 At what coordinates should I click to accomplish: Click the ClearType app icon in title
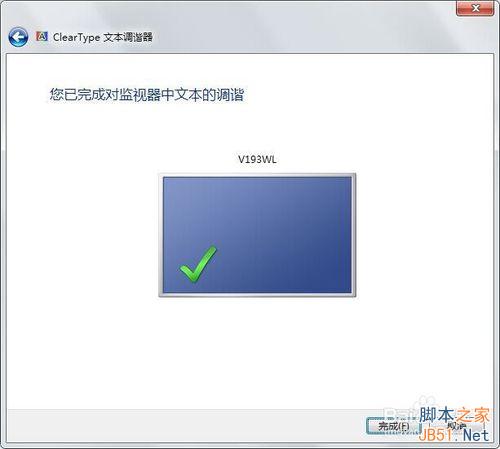(x=42, y=36)
